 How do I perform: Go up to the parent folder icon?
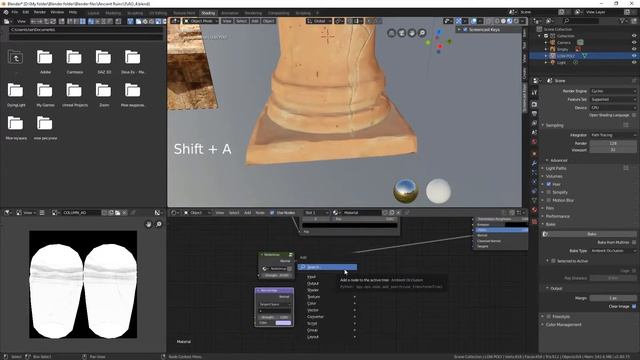[x=16, y=58]
